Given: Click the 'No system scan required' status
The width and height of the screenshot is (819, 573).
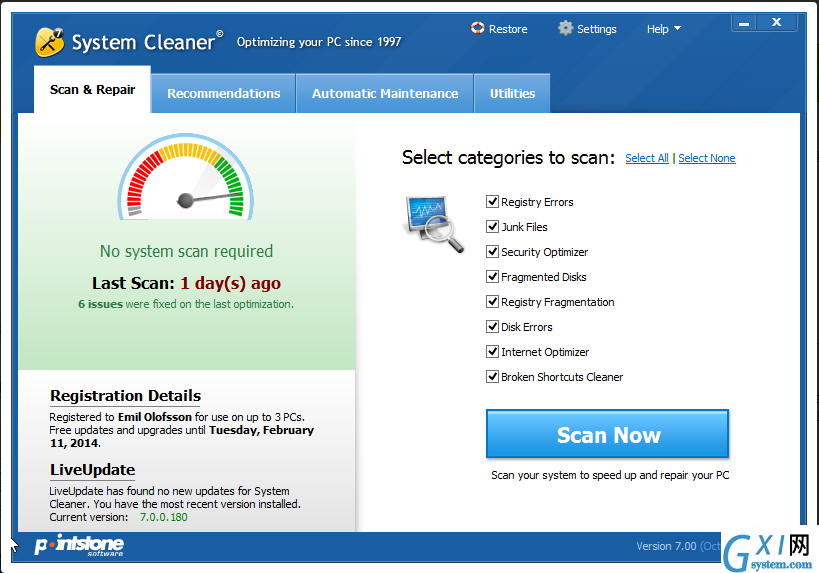Looking at the screenshot, I should [x=186, y=251].
